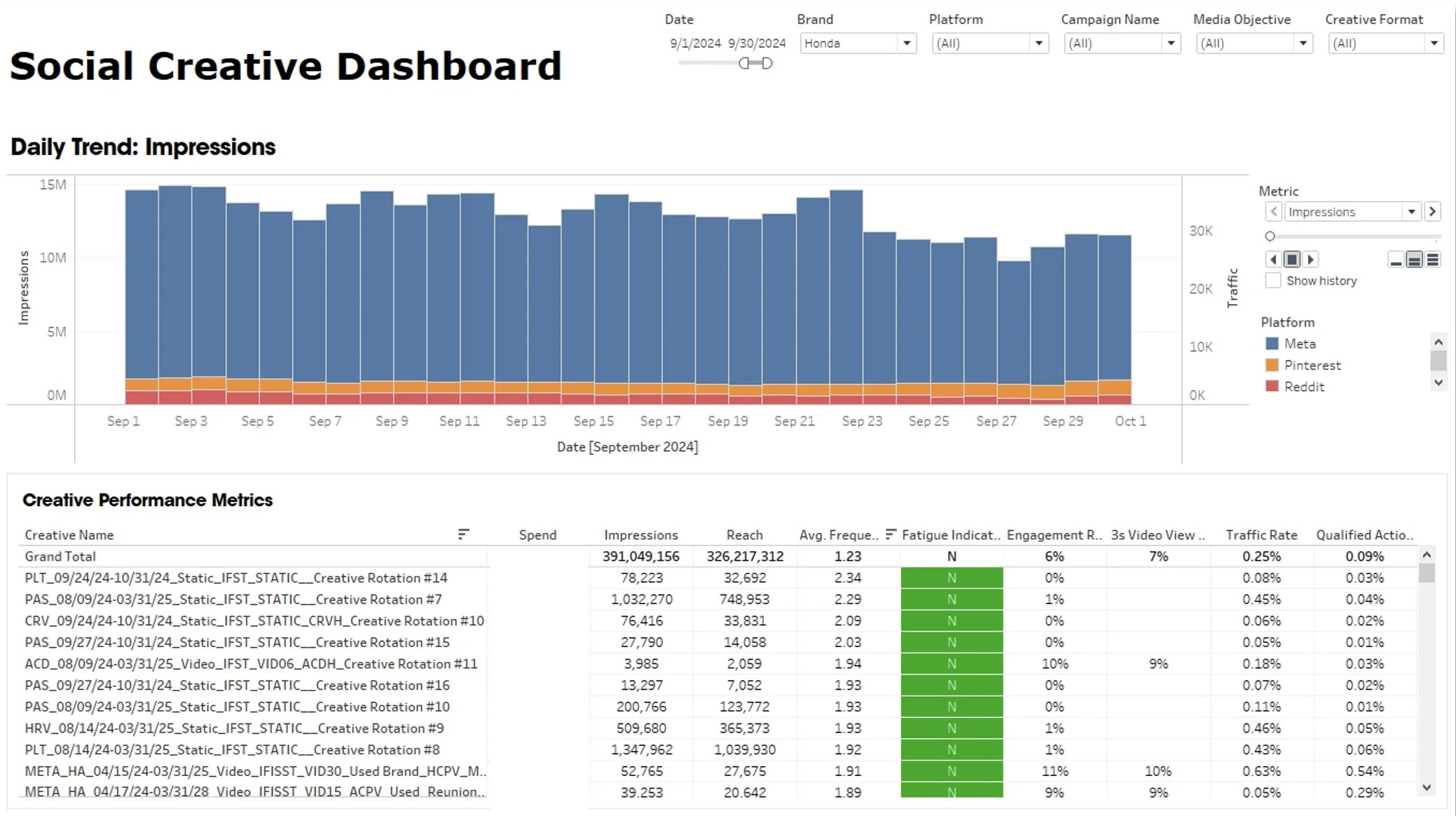
Task: Open the Brand dropdown showing Honda
Action: point(906,43)
